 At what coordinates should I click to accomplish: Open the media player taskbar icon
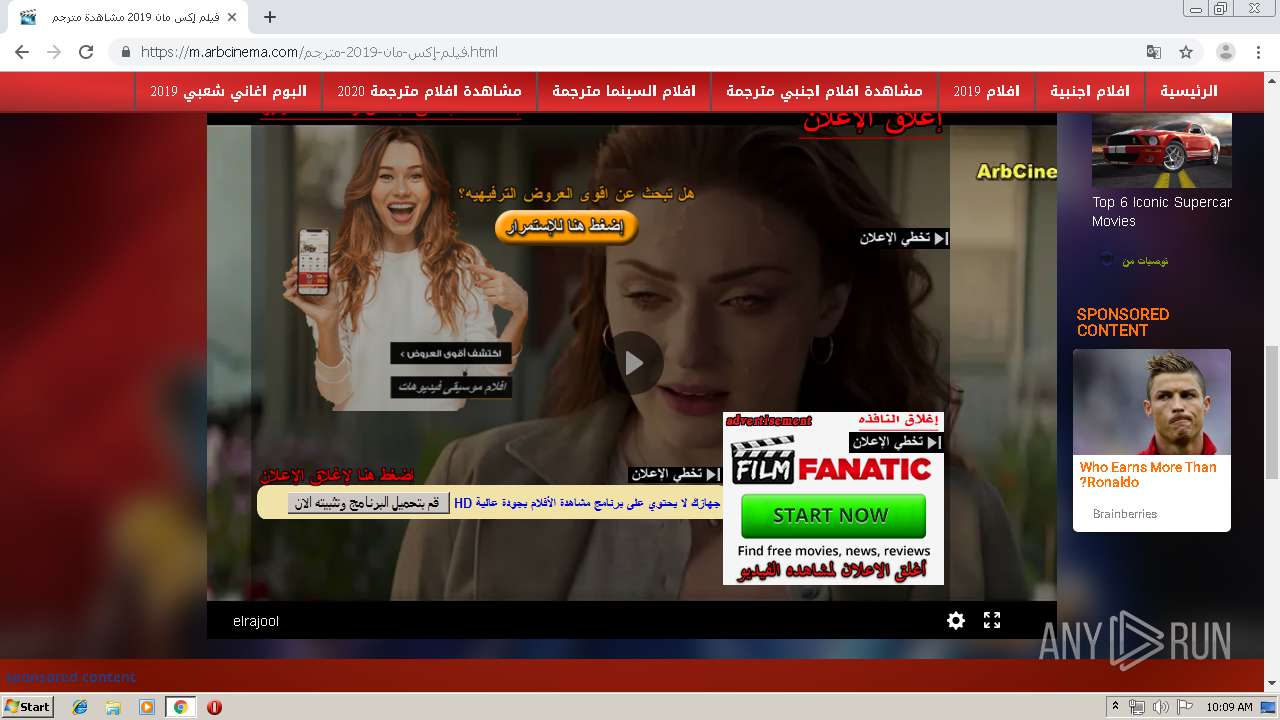147,707
